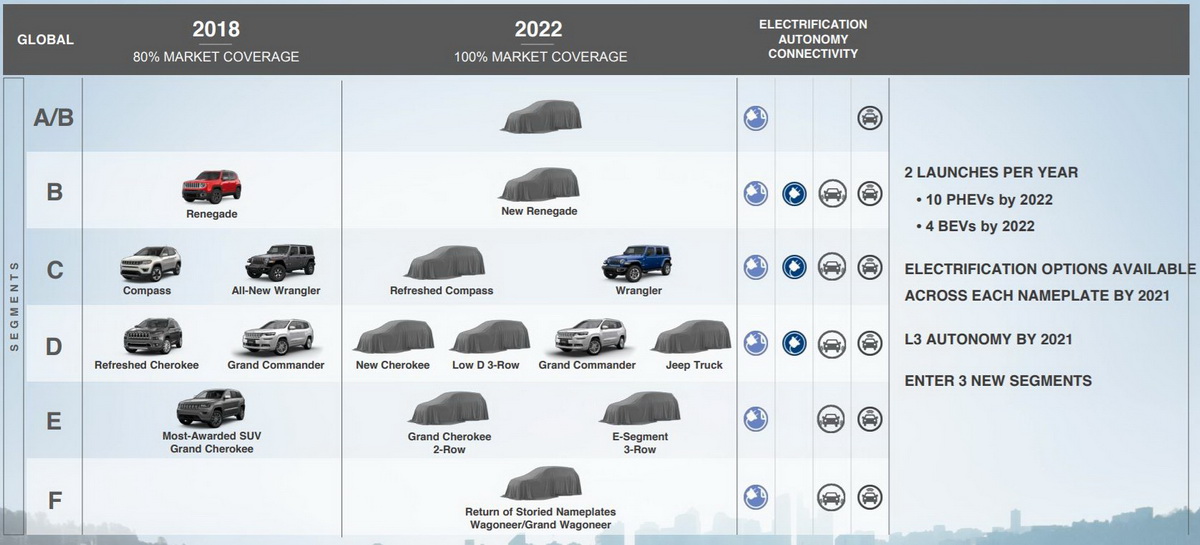Select the covered vehicle in the A/B segment

[541, 117]
